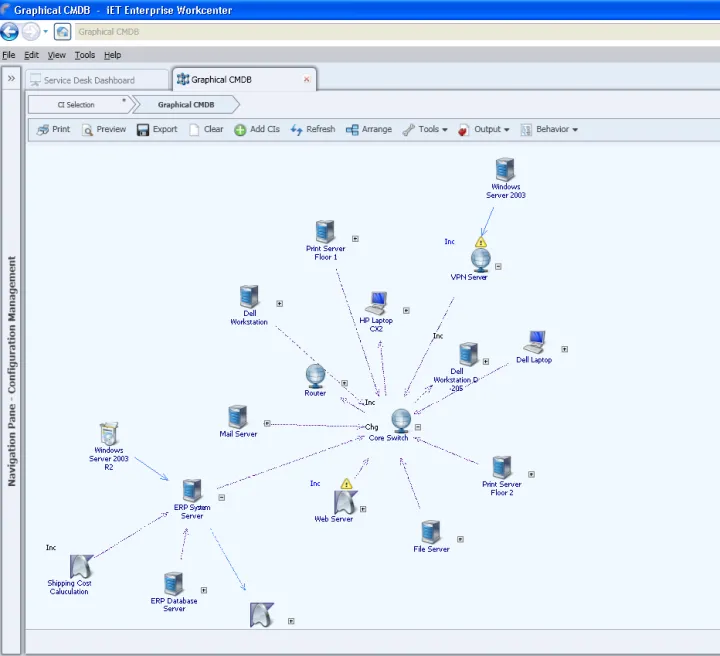The width and height of the screenshot is (720, 656).
Task: Open the View menu
Action: point(57,55)
